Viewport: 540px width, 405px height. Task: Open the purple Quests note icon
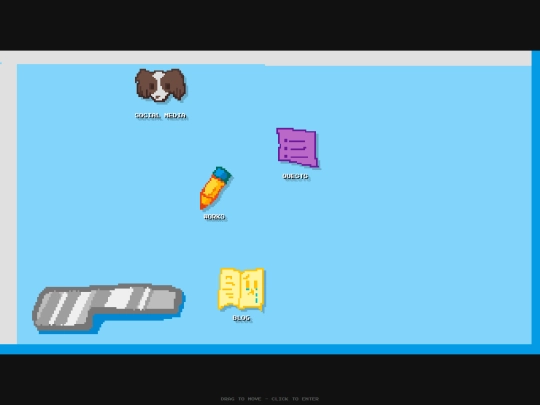[x=297, y=148]
